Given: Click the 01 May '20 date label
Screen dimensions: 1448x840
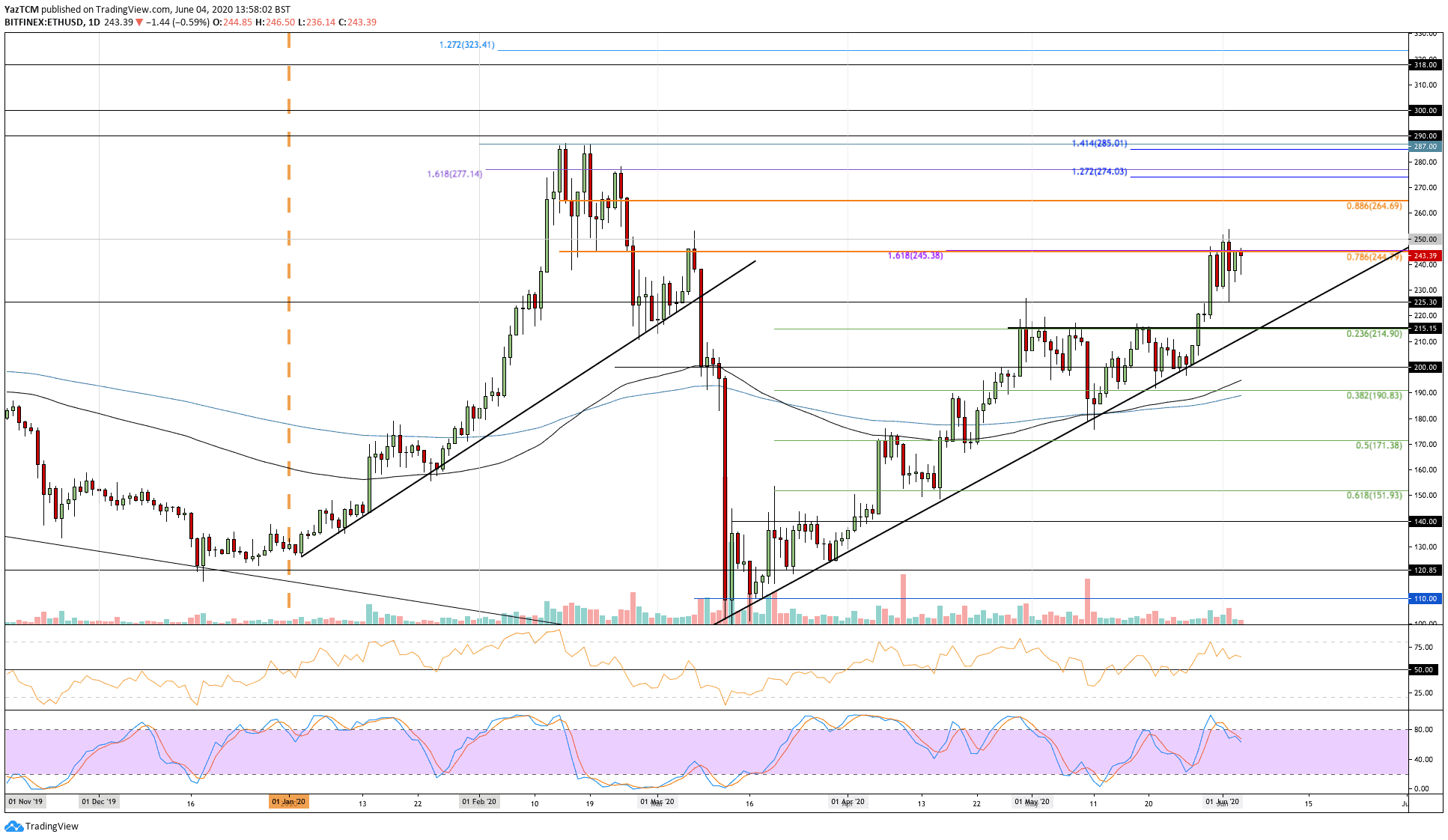Looking at the screenshot, I should pos(1032,801).
